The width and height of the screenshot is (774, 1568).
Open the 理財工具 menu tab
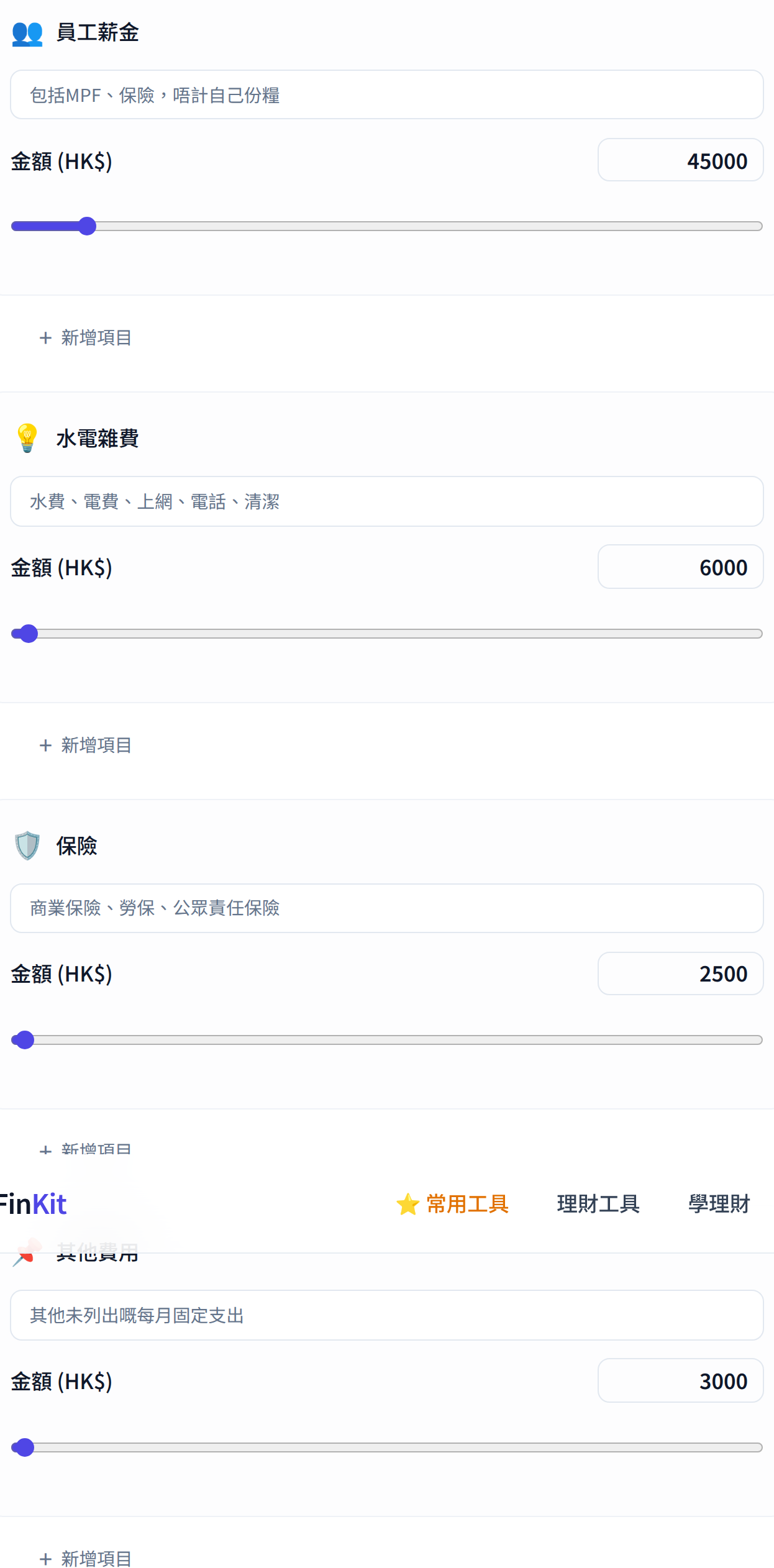pyautogui.click(x=598, y=1204)
